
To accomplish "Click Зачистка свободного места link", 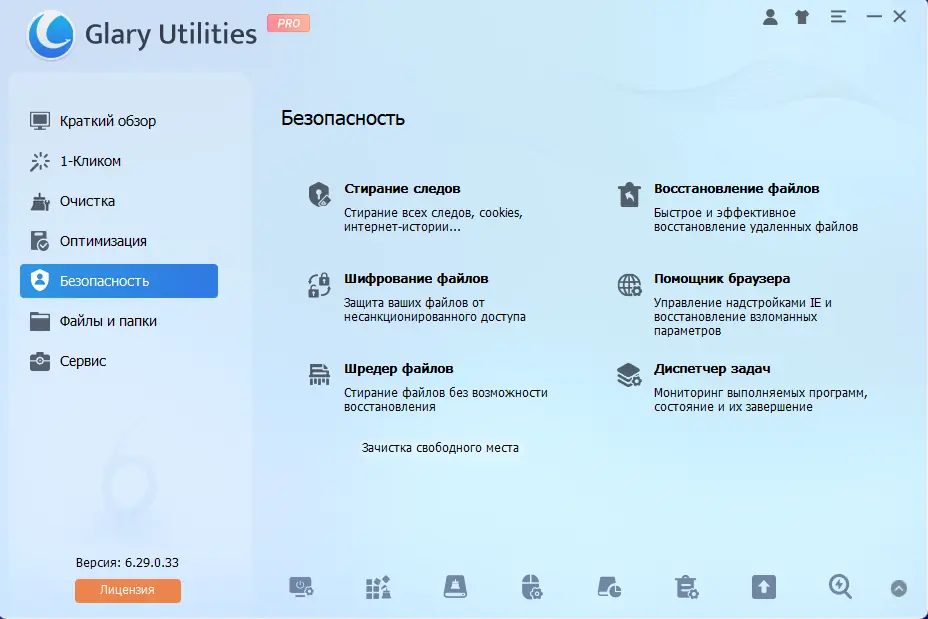I will pyautogui.click(x=440, y=448).
